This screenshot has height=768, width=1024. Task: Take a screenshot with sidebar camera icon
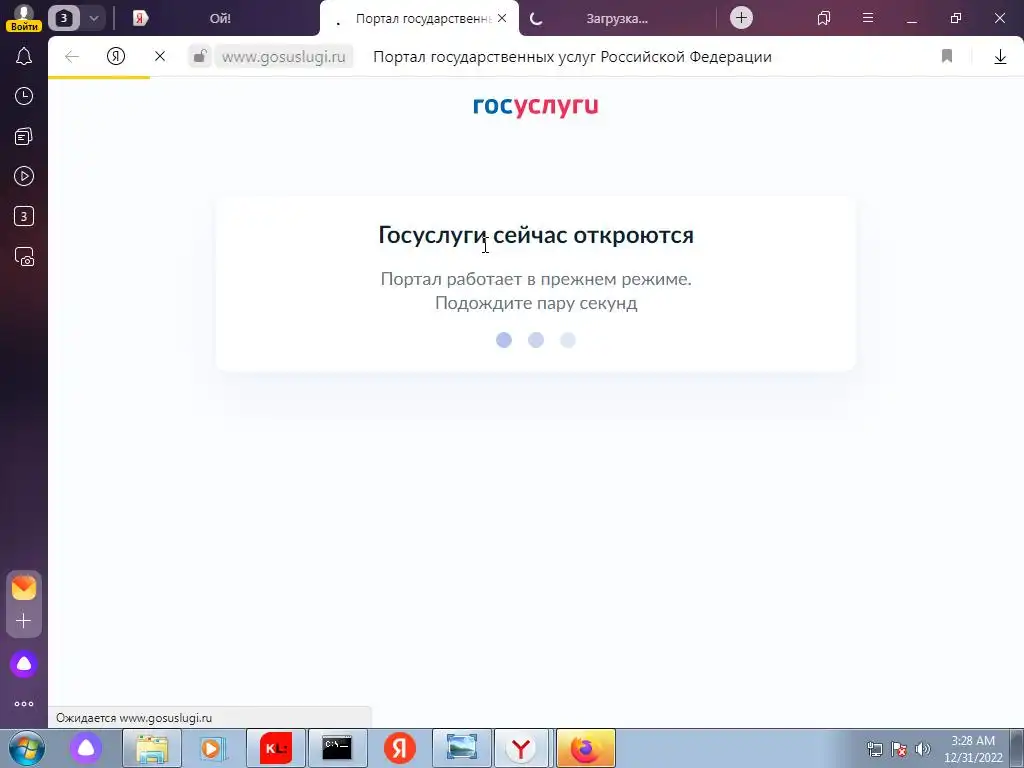click(24, 257)
